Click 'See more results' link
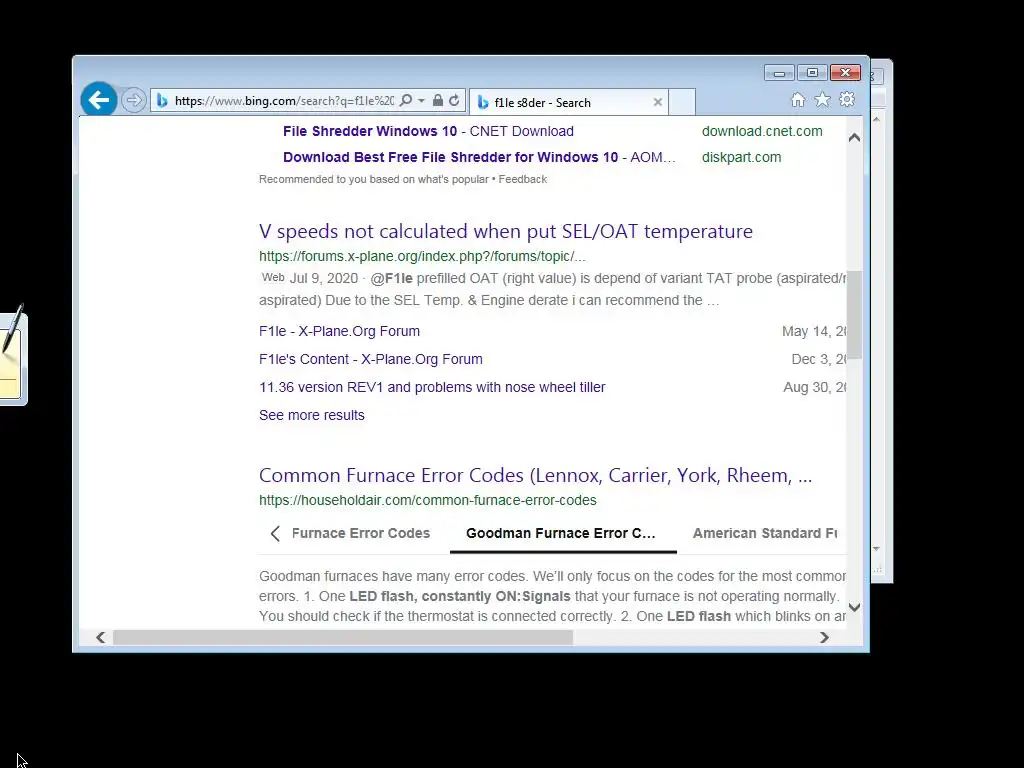The width and height of the screenshot is (1024, 768). pos(312,415)
